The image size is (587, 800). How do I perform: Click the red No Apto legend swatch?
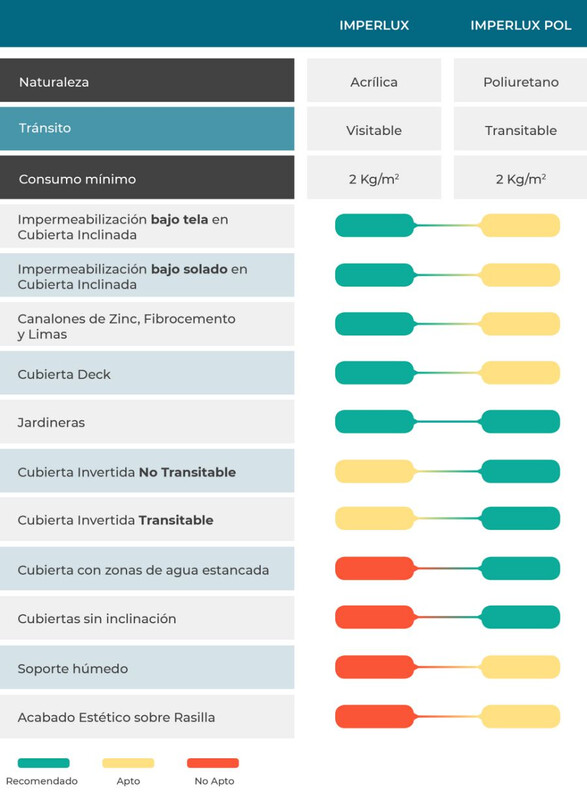(213, 763)
